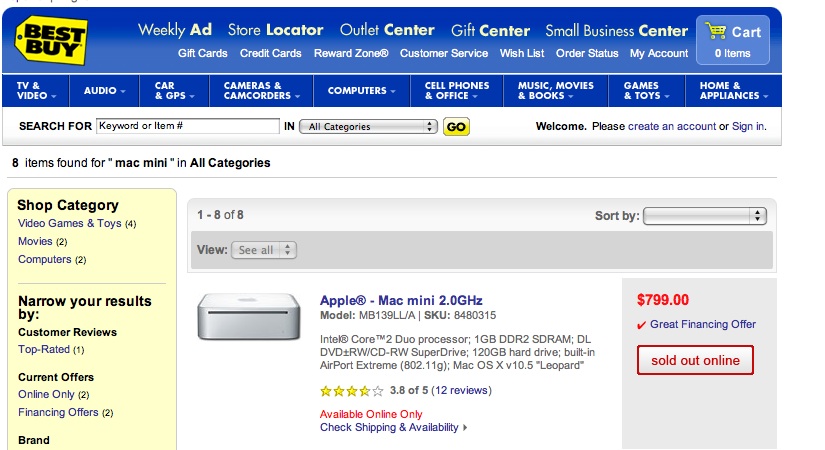
Task: Click the create an account link
Action: 672,126
